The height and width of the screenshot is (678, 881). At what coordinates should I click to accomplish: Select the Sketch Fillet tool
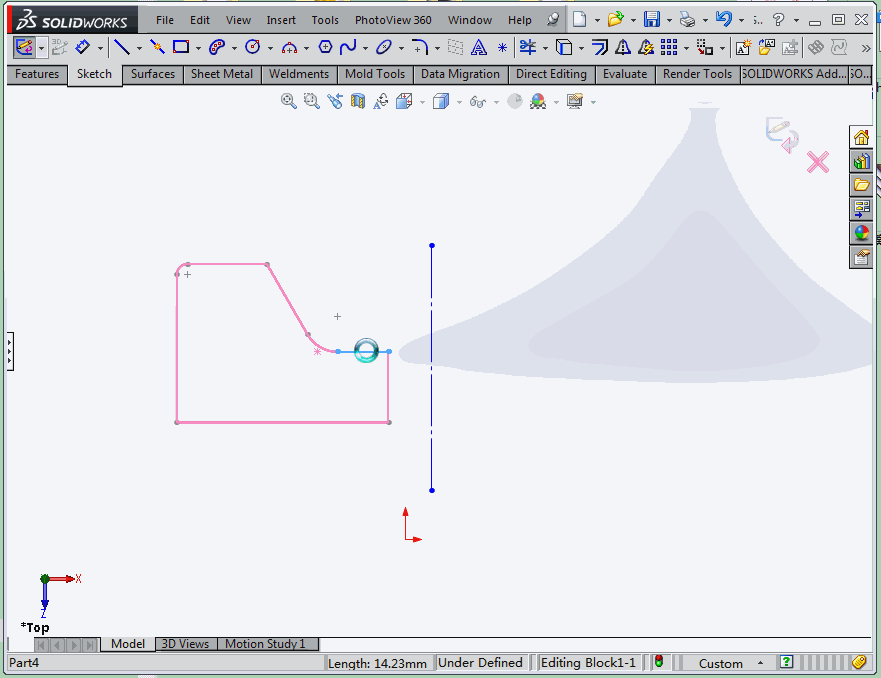pyautogui.click(x=420, y=47)
